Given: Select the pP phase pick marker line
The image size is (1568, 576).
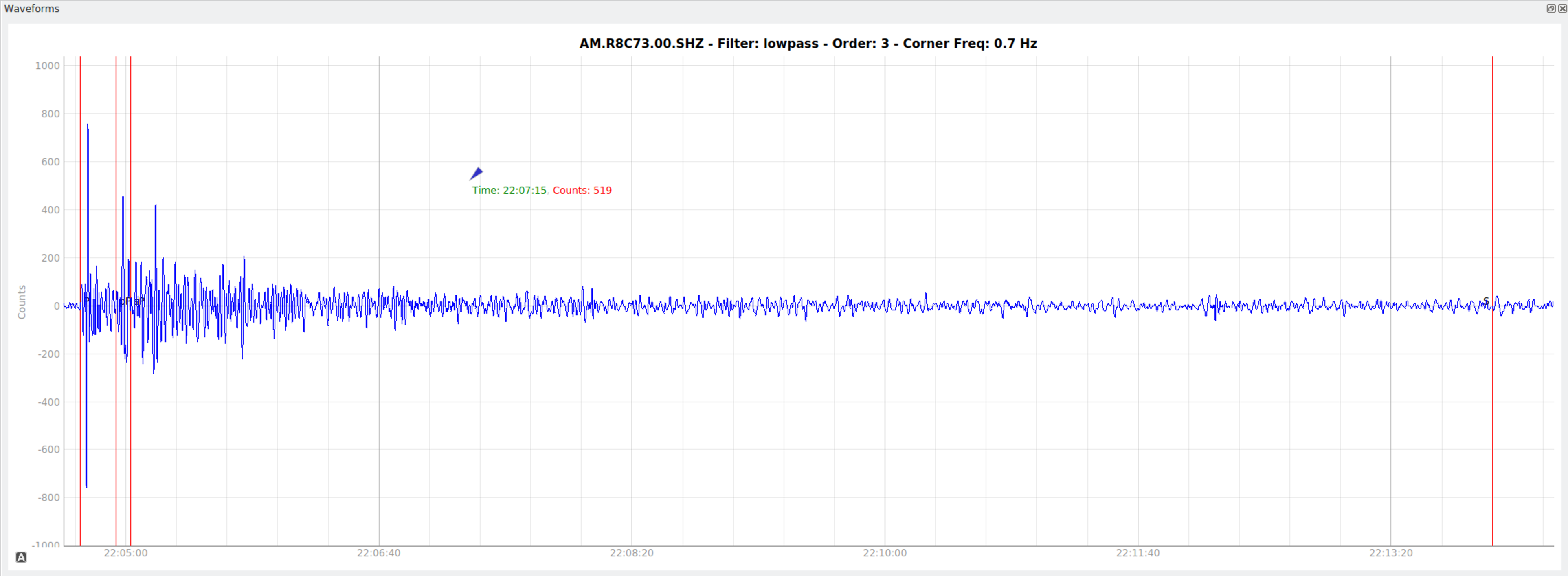Looking at the screenshot, I should coord(116,301).
